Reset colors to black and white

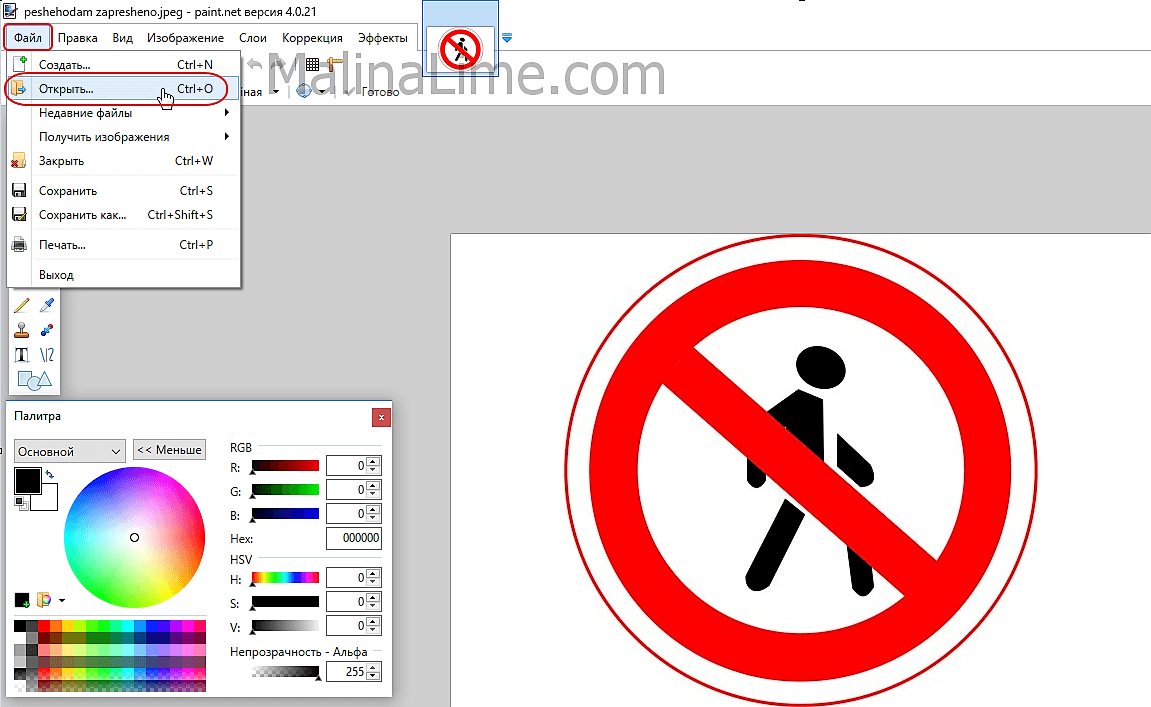(x=19, y=502)
